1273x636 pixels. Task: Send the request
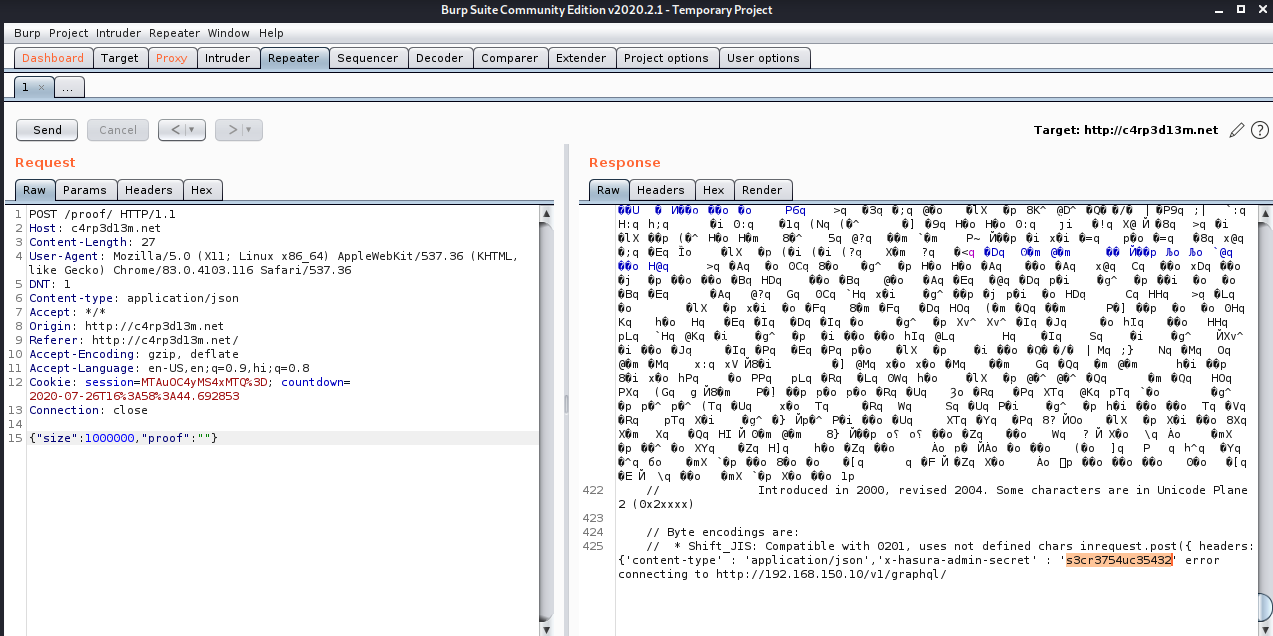pyautogui.click(x=48, y=130)
